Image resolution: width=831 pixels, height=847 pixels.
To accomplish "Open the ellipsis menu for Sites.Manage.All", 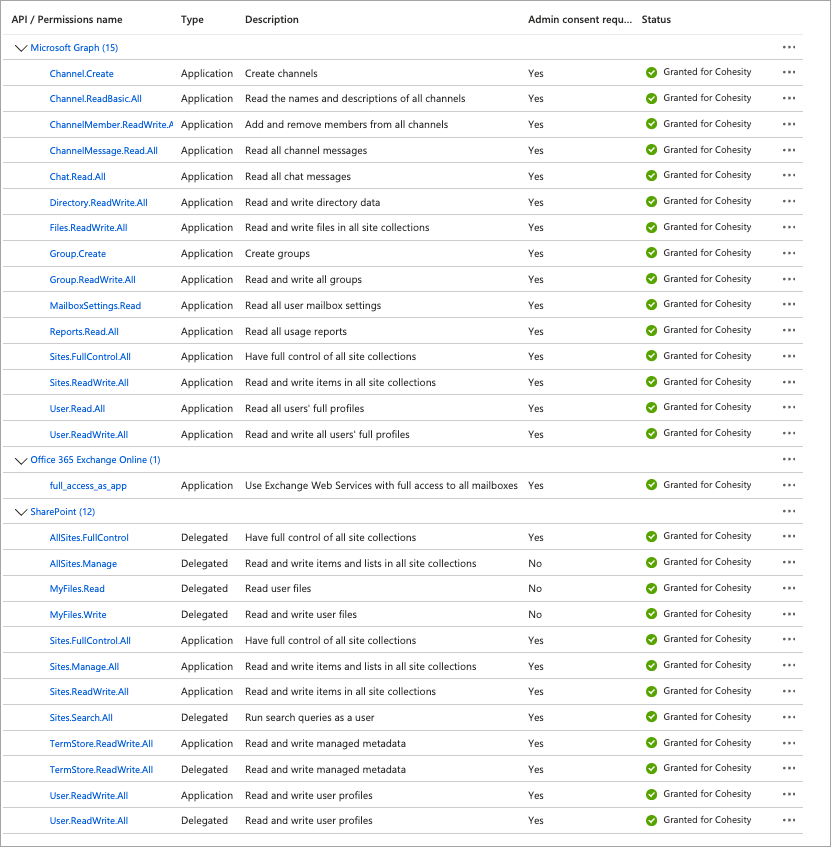I will click(789, 666).
